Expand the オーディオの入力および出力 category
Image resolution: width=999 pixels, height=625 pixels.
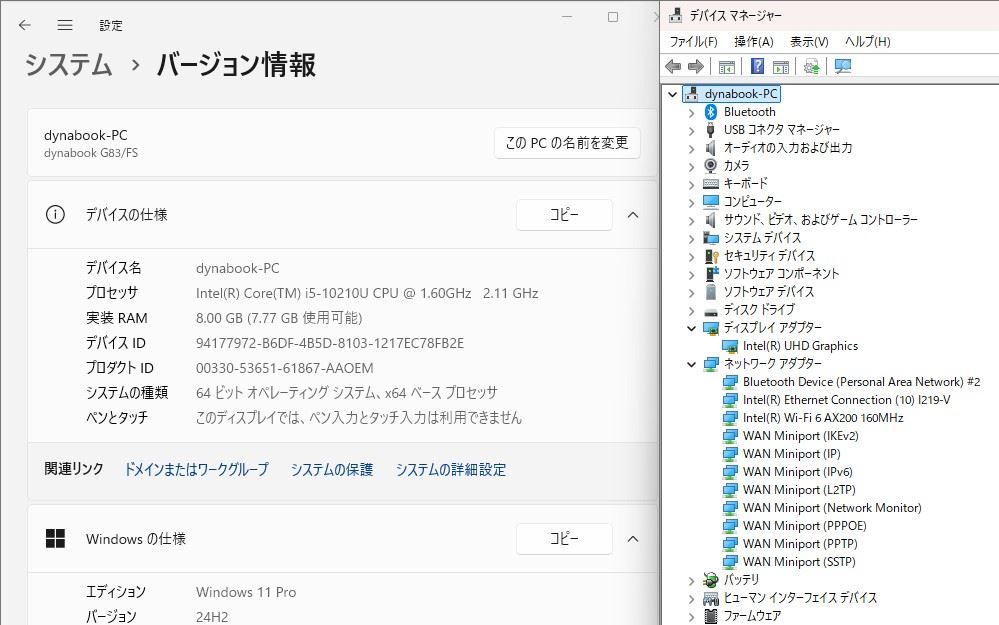coord(692,148)
